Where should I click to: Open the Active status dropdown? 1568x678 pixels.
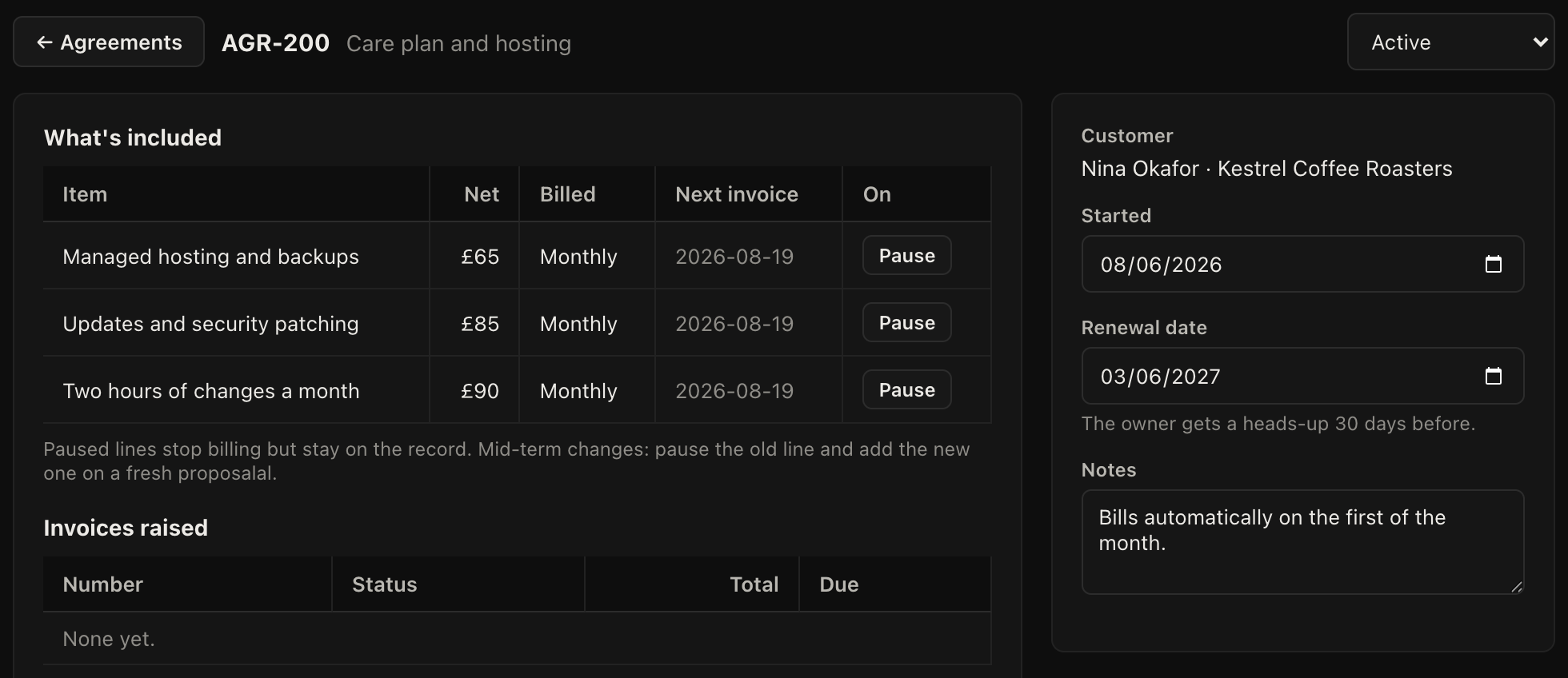pos(1450,42)
